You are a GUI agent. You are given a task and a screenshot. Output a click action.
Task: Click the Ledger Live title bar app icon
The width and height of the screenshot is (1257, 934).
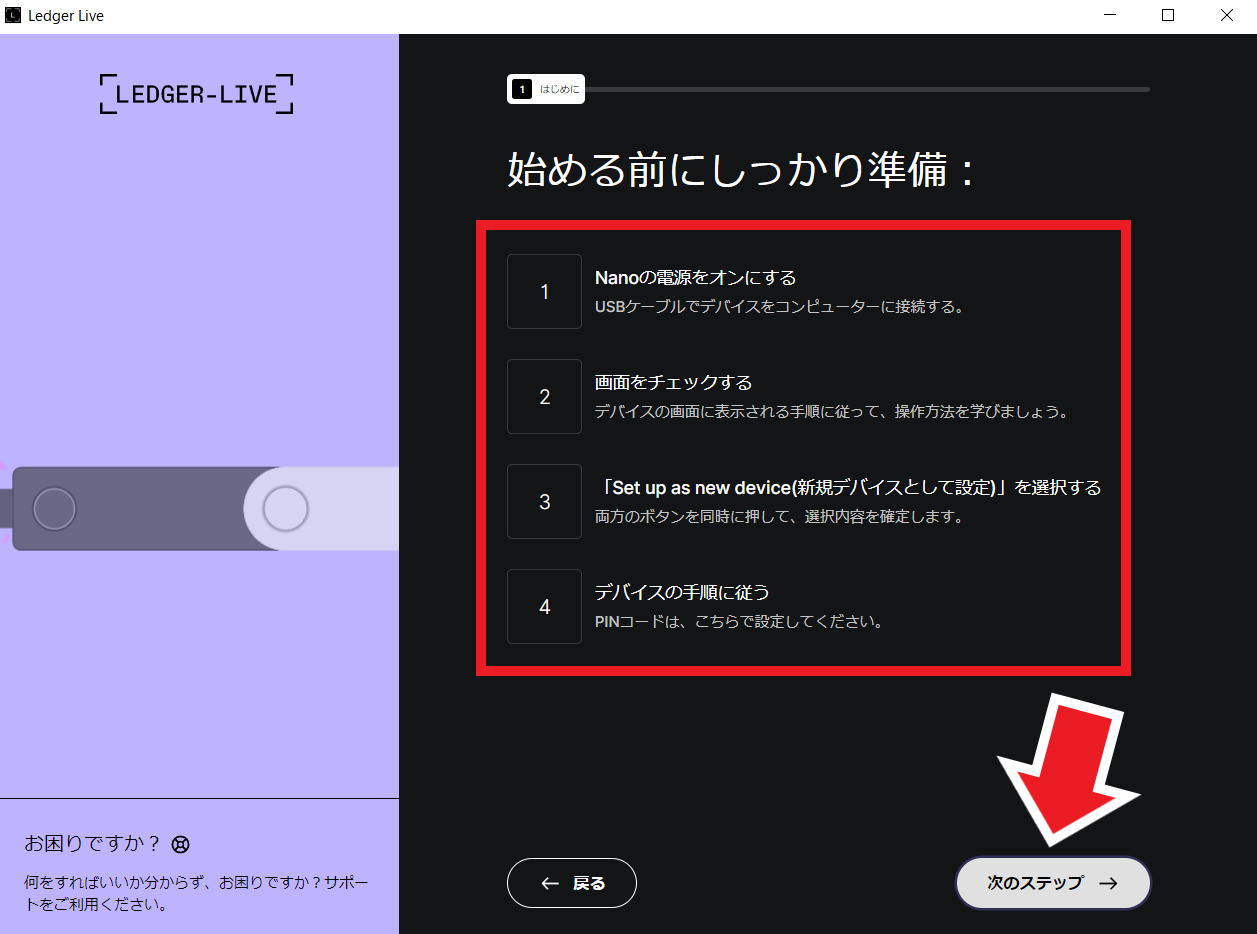(13, 15)
